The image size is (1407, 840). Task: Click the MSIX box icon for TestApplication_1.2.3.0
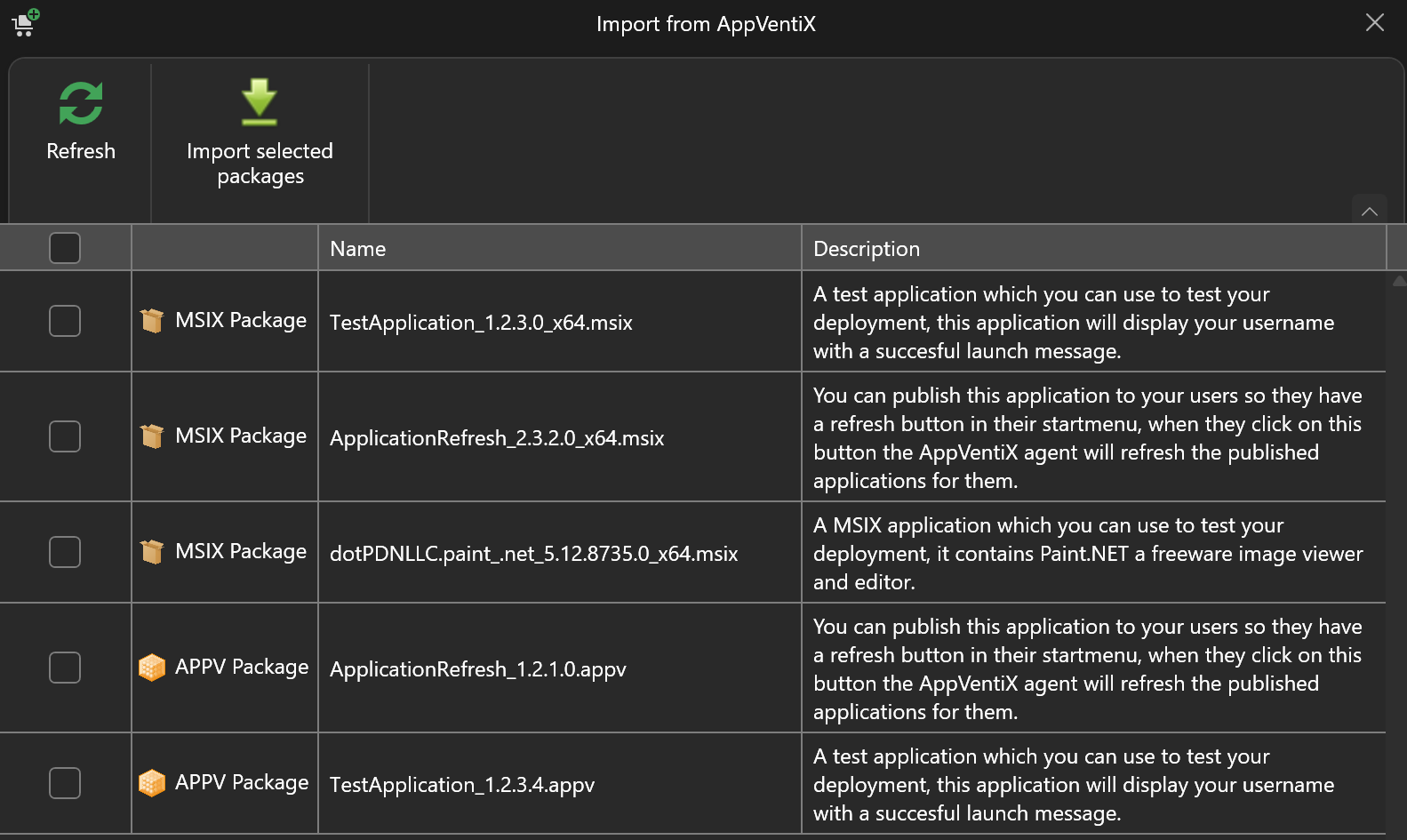(152, 321)
